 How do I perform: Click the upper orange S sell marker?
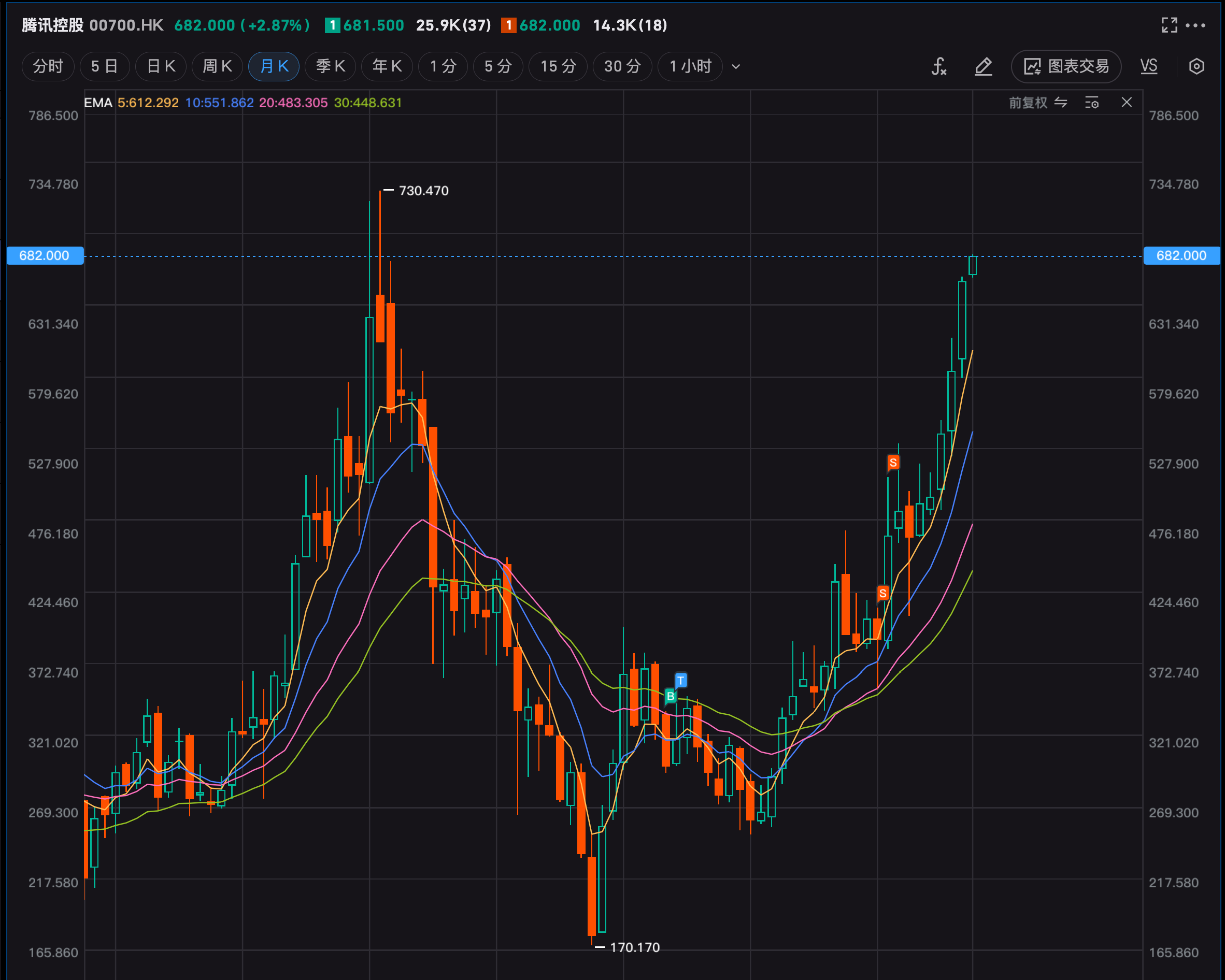893,463
